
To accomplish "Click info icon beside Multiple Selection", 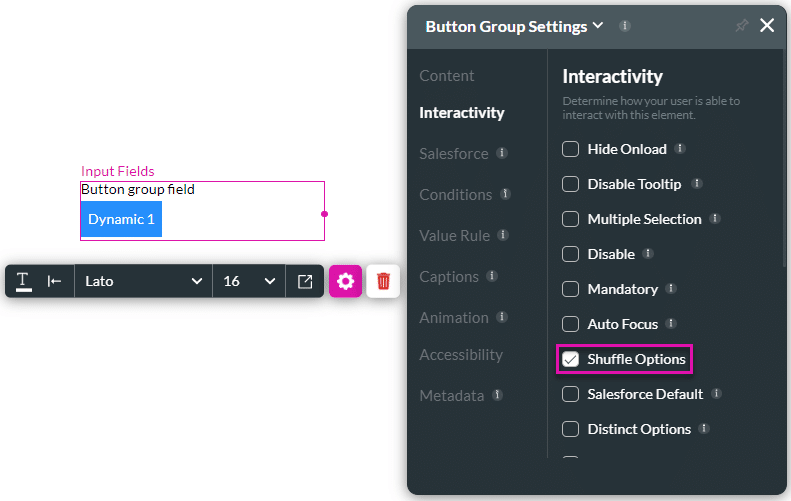I will coord(715,218).
